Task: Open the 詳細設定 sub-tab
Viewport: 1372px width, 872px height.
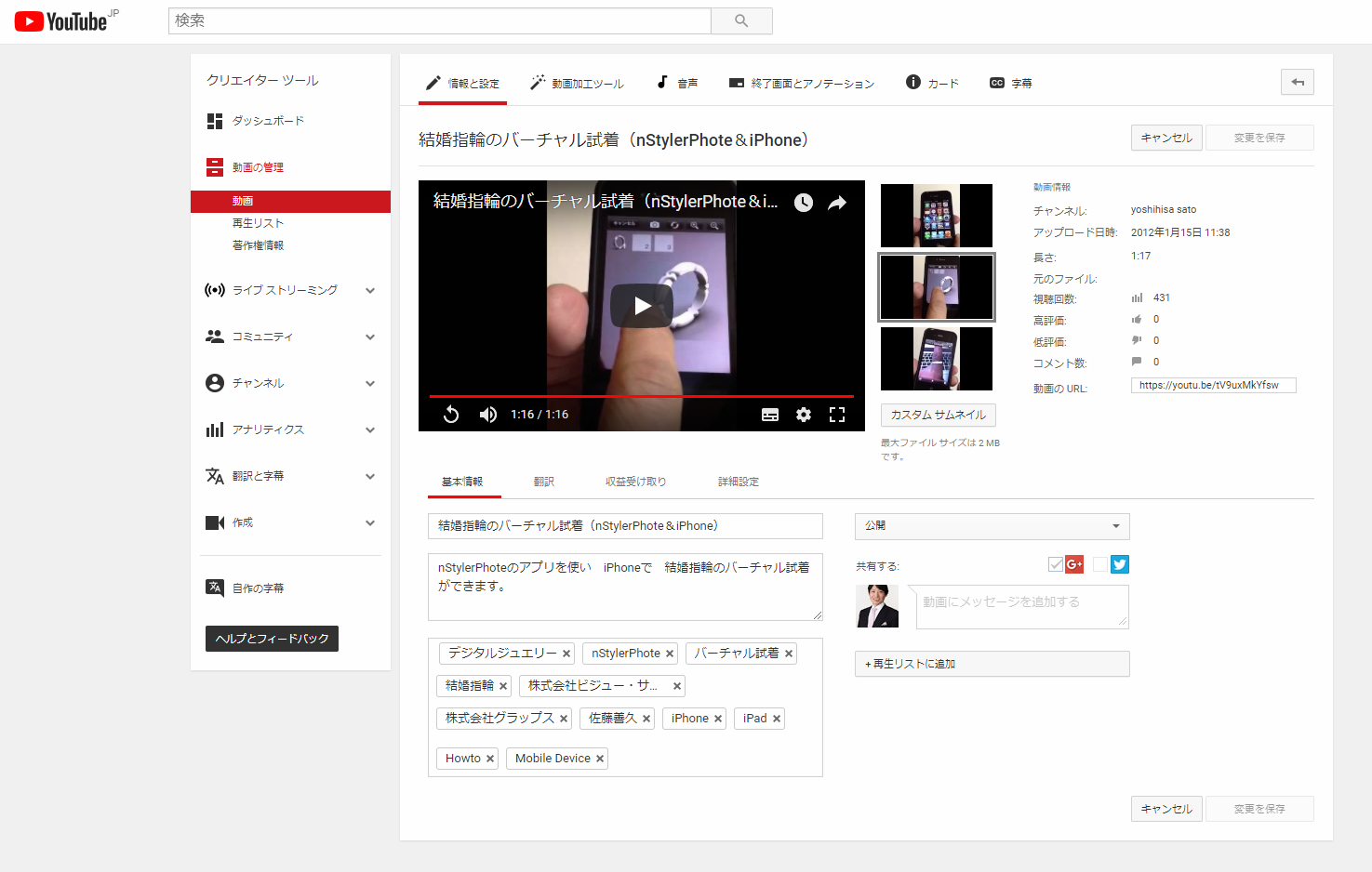Action: [x=739, y=482]
